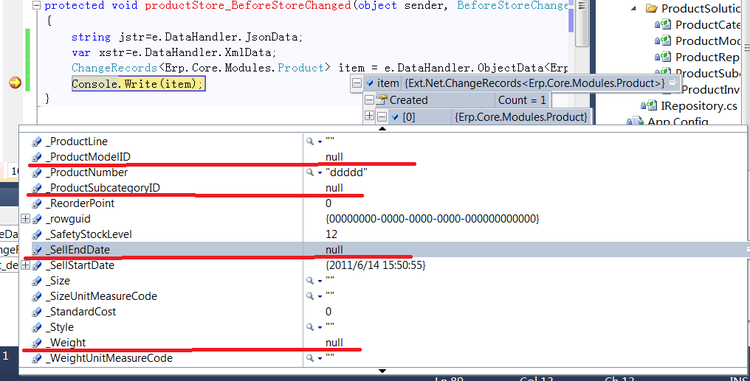Screen dimensions: 750x381
Task: Click the _ProductLine field icon
Action: pos(37,142)
